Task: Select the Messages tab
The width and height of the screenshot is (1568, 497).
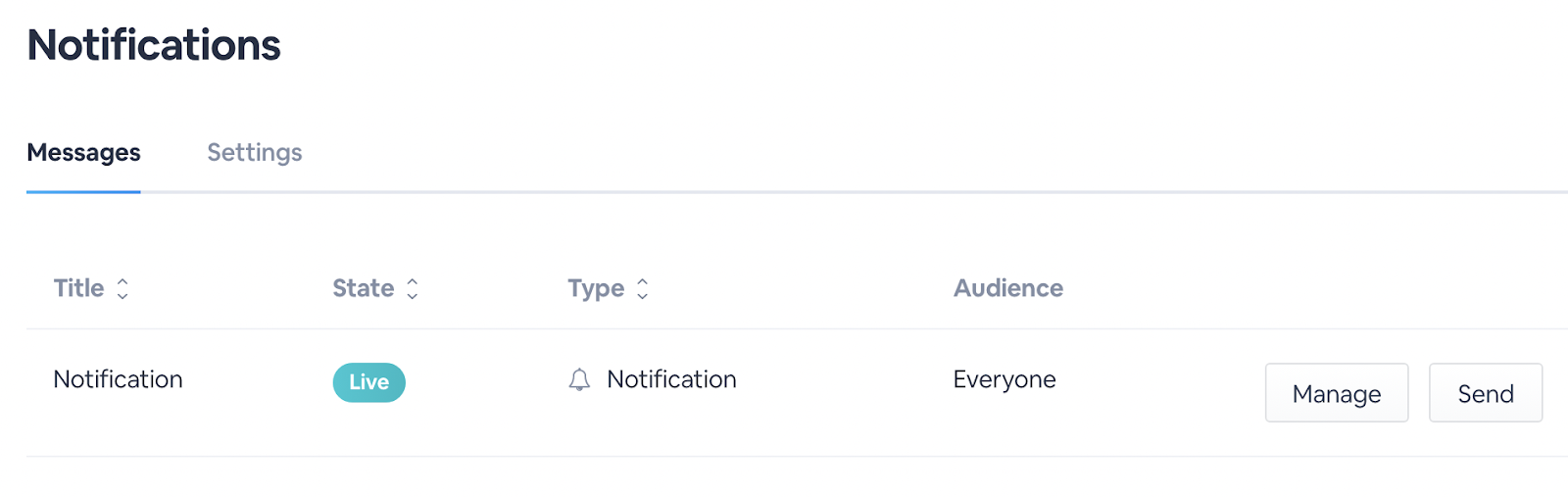Action: (83, 153)
